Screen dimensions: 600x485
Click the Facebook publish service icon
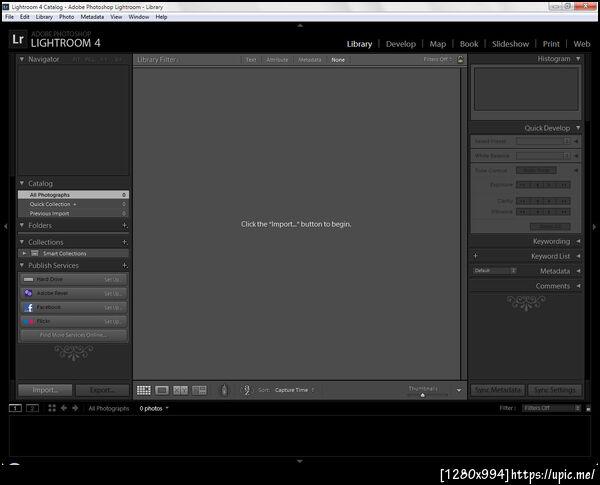point(28,307)
